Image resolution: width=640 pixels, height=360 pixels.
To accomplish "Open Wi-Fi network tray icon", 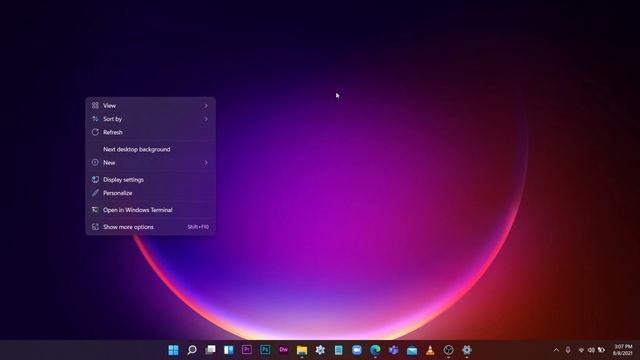I will pyautogui.click(x=581, y=350).
